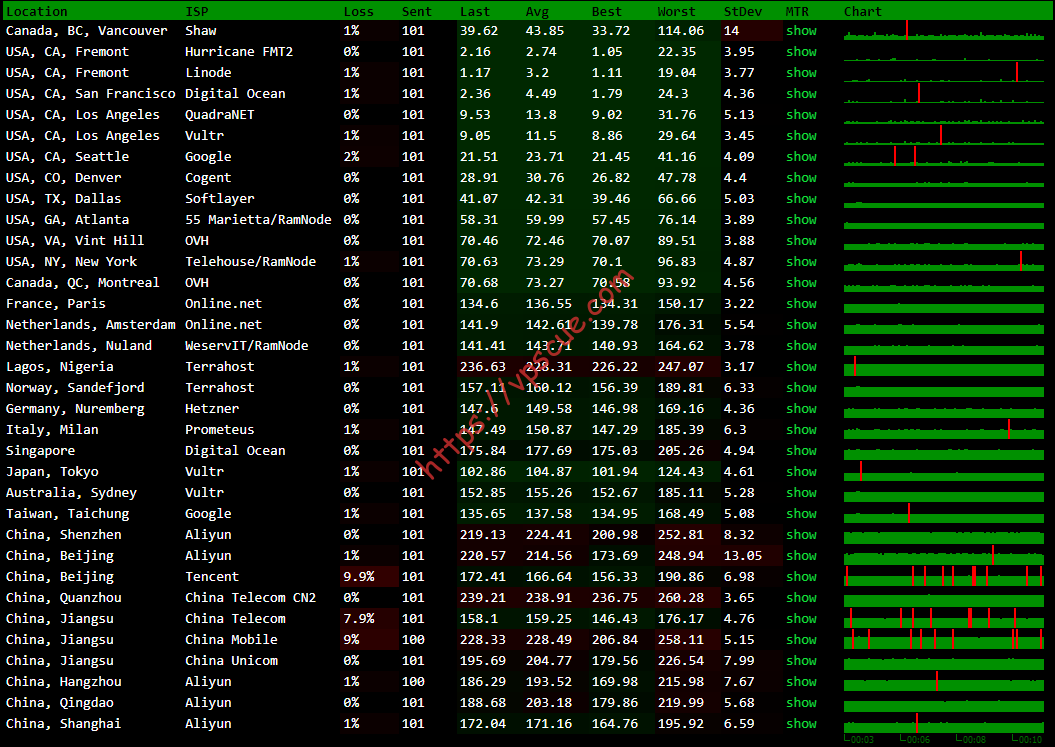The width and height of the screenshot is (1055, 747).
Task: Open show link for Quanzhou China Telecom CN2
Action: click(x=801, y=598)
